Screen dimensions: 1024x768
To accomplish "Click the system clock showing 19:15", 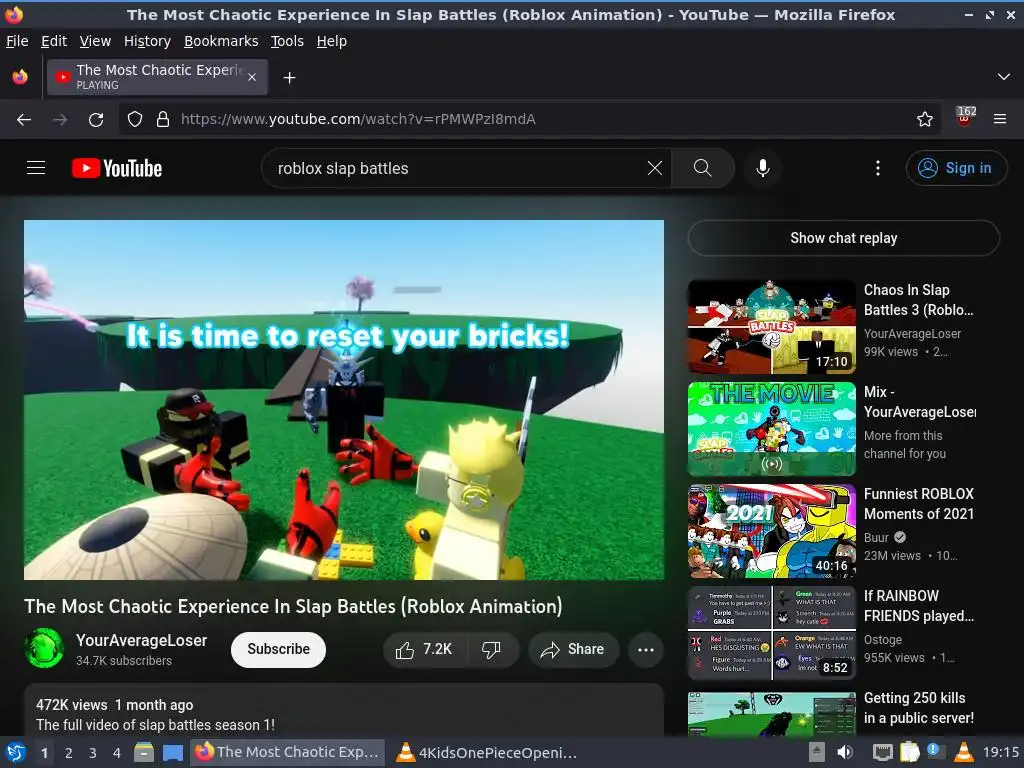I will (x=1001, y=752).
